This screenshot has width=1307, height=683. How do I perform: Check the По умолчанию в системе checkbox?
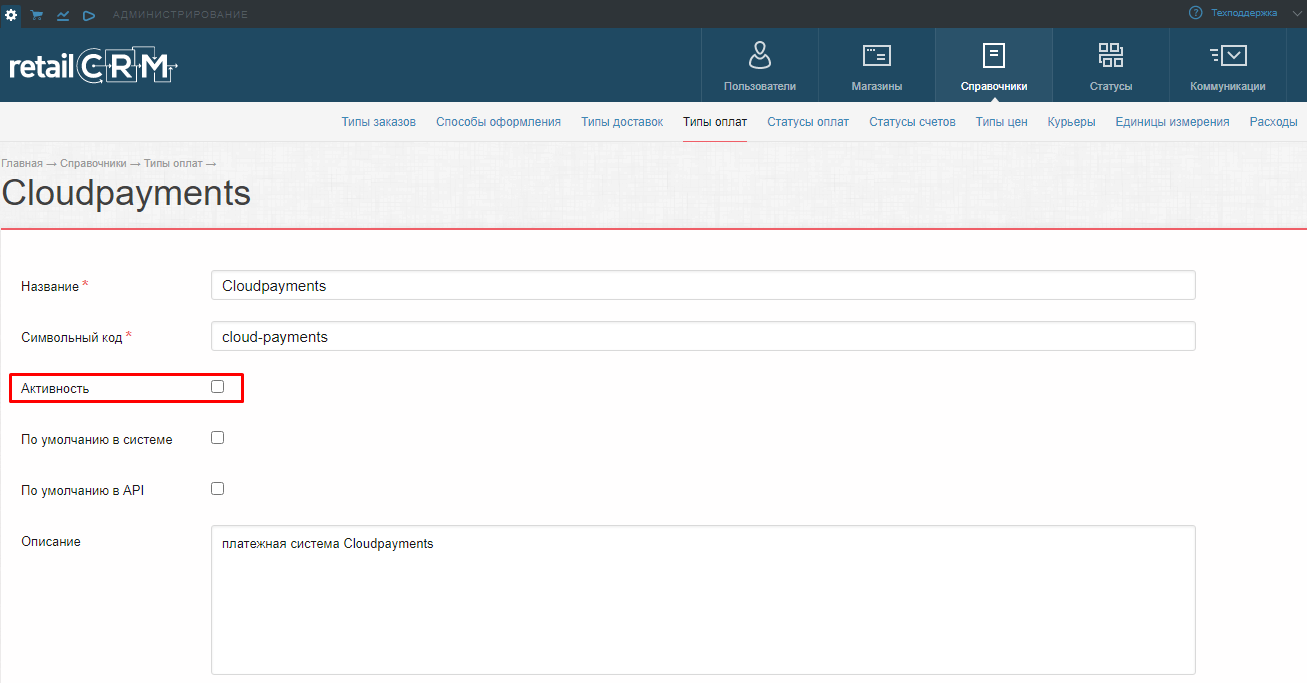tap(217, 437)
